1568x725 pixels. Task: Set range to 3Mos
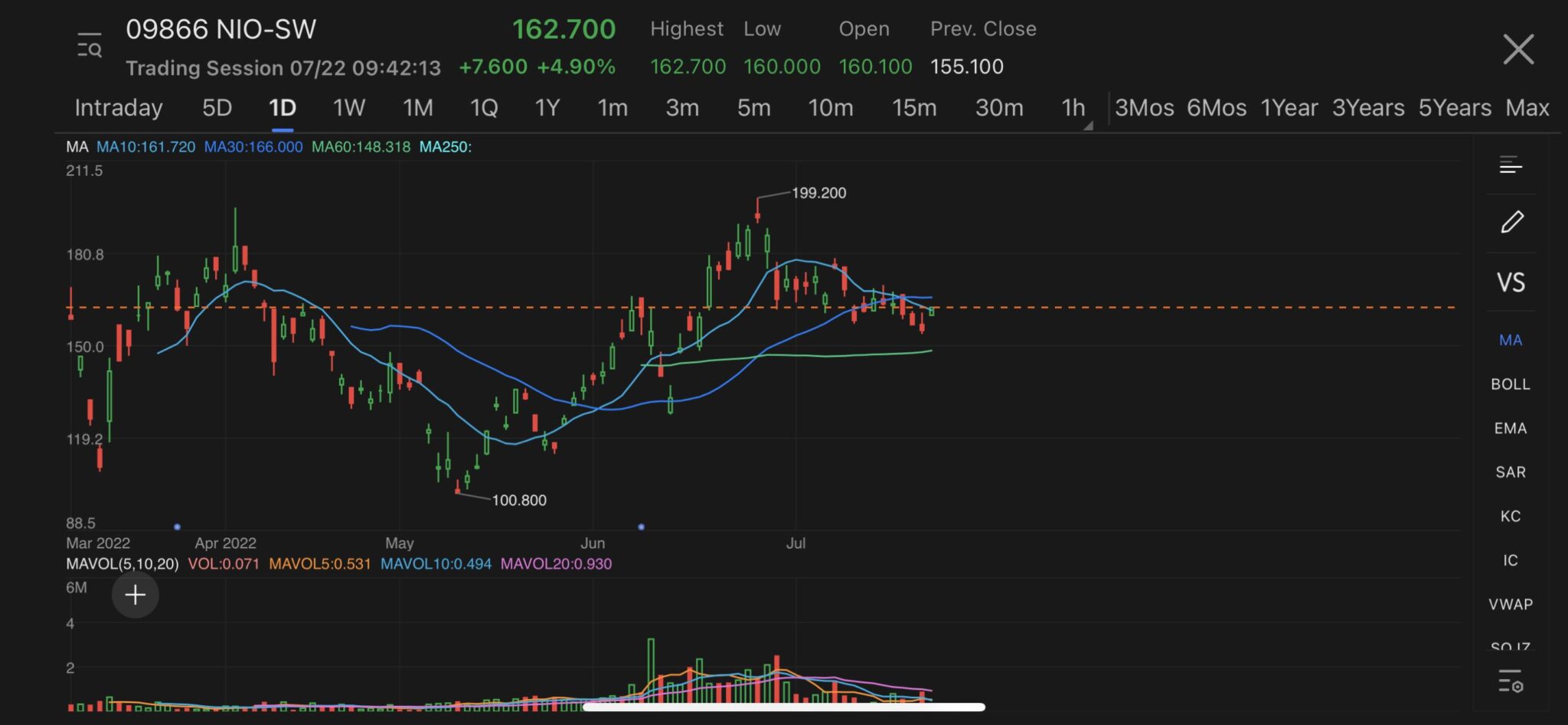(x=1145, y=108)
